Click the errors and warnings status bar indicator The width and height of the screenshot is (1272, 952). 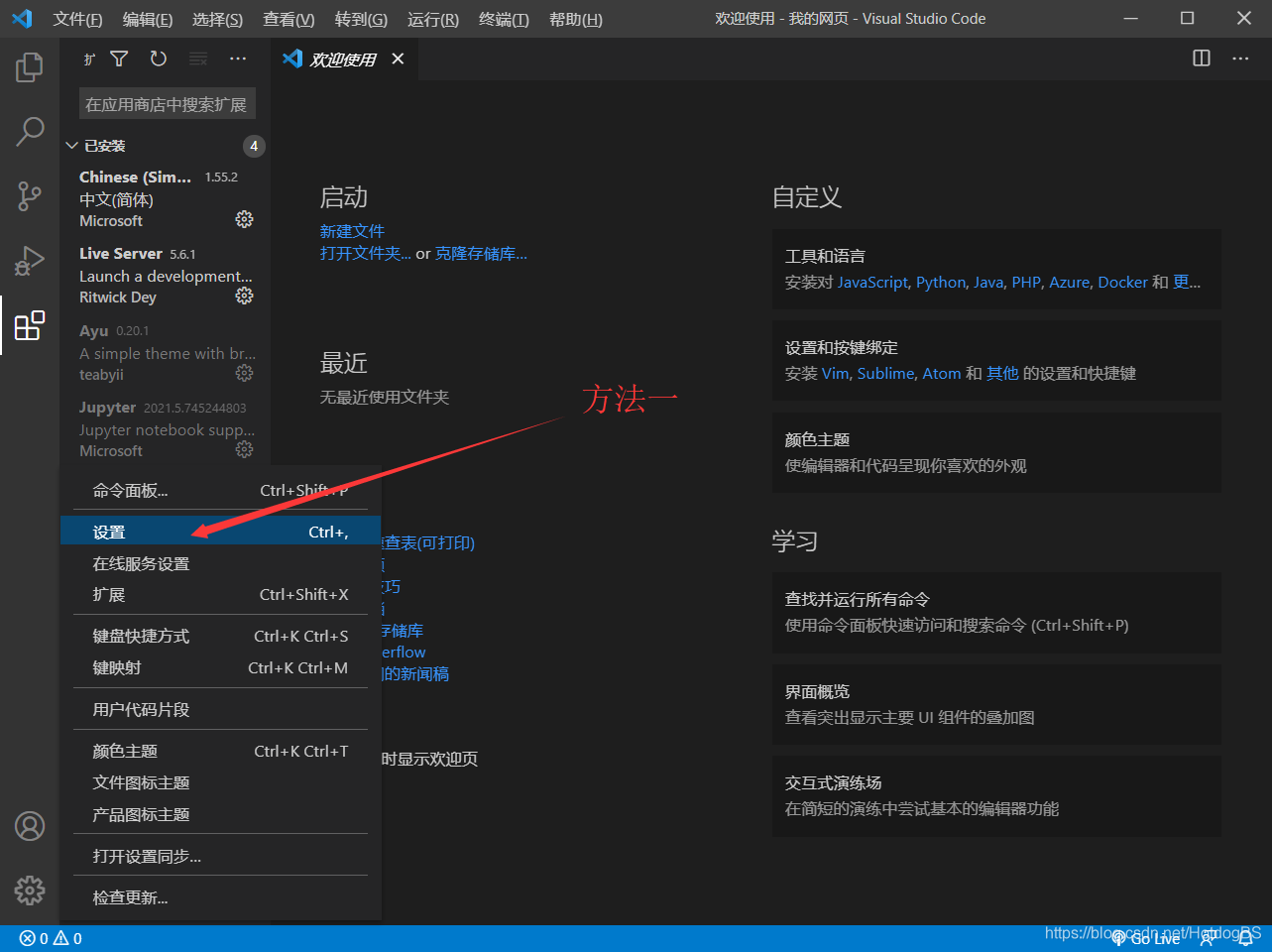(x=51, y=938)
